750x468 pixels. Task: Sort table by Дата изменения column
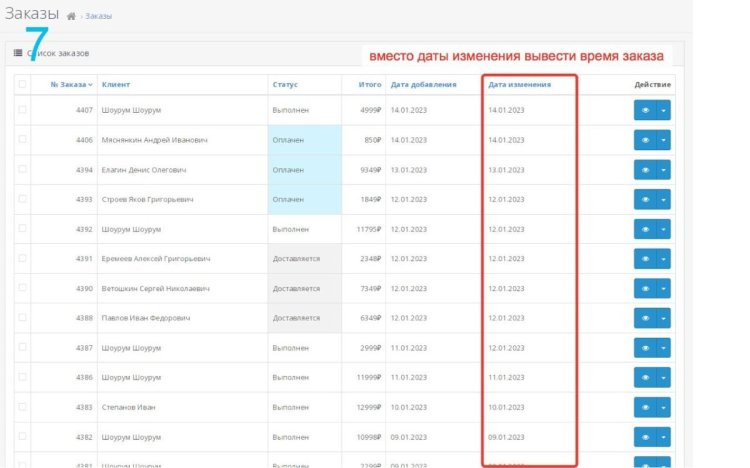519,85
